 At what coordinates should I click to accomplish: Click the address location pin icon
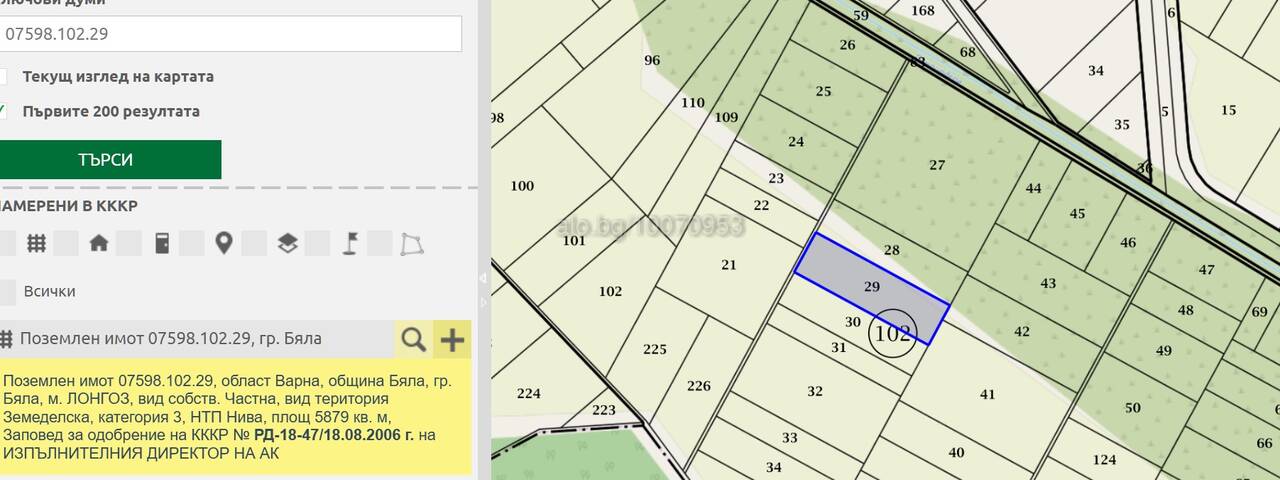[224, 243]
